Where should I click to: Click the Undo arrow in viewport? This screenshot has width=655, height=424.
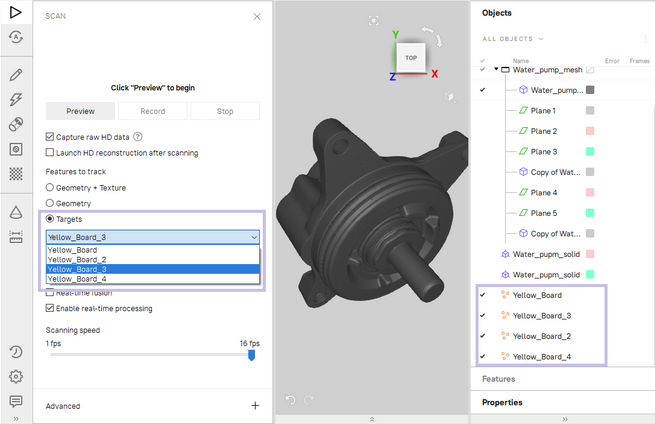[290, 400]
